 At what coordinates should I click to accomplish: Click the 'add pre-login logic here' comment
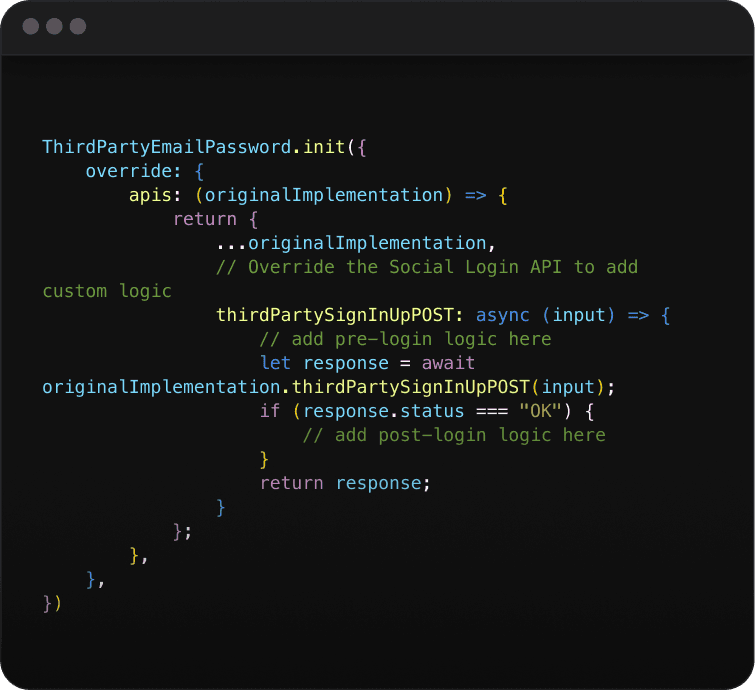click(405, 339)
